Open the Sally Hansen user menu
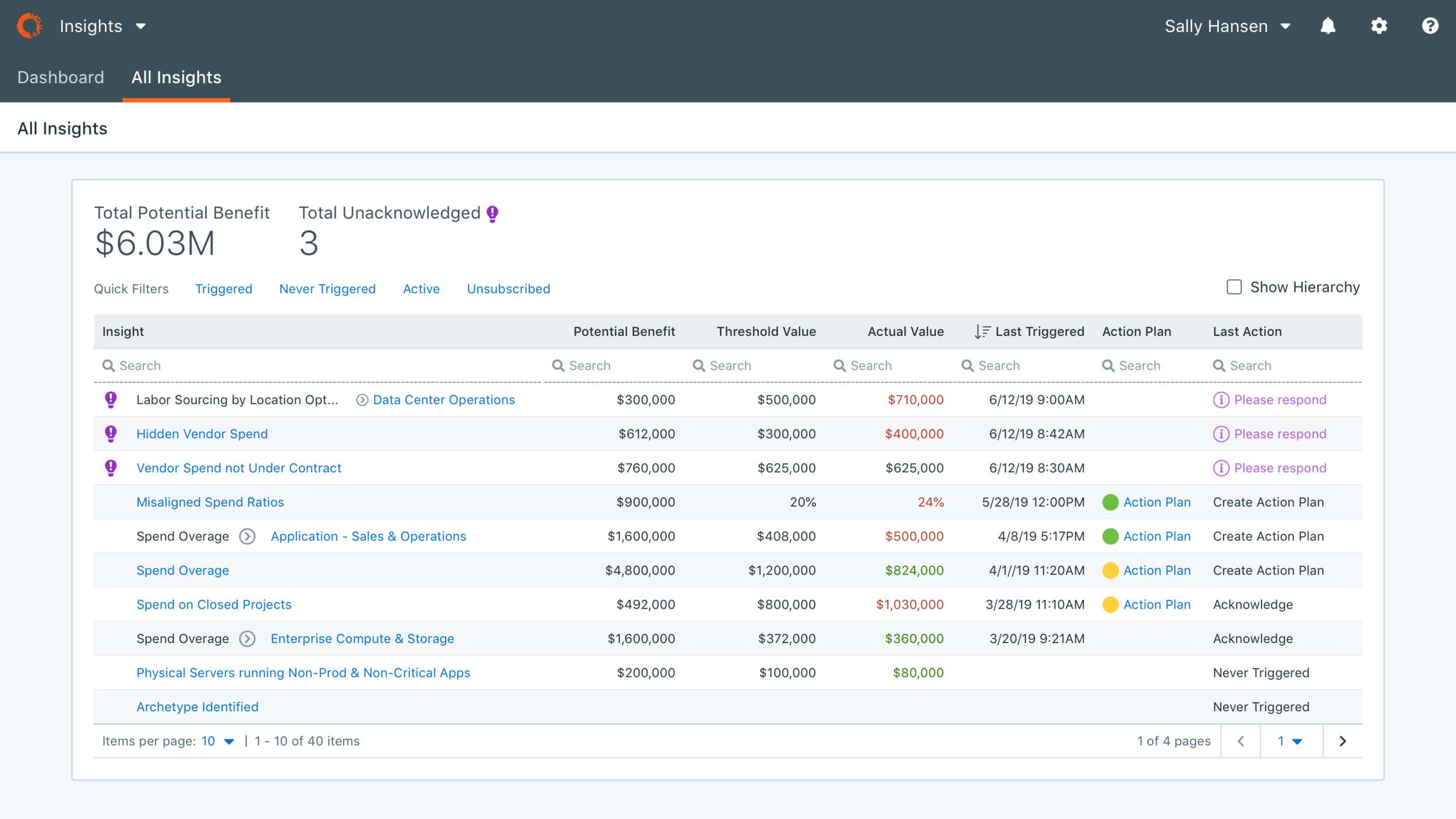Screen dimensions: 1456x819 point(1228,26)
